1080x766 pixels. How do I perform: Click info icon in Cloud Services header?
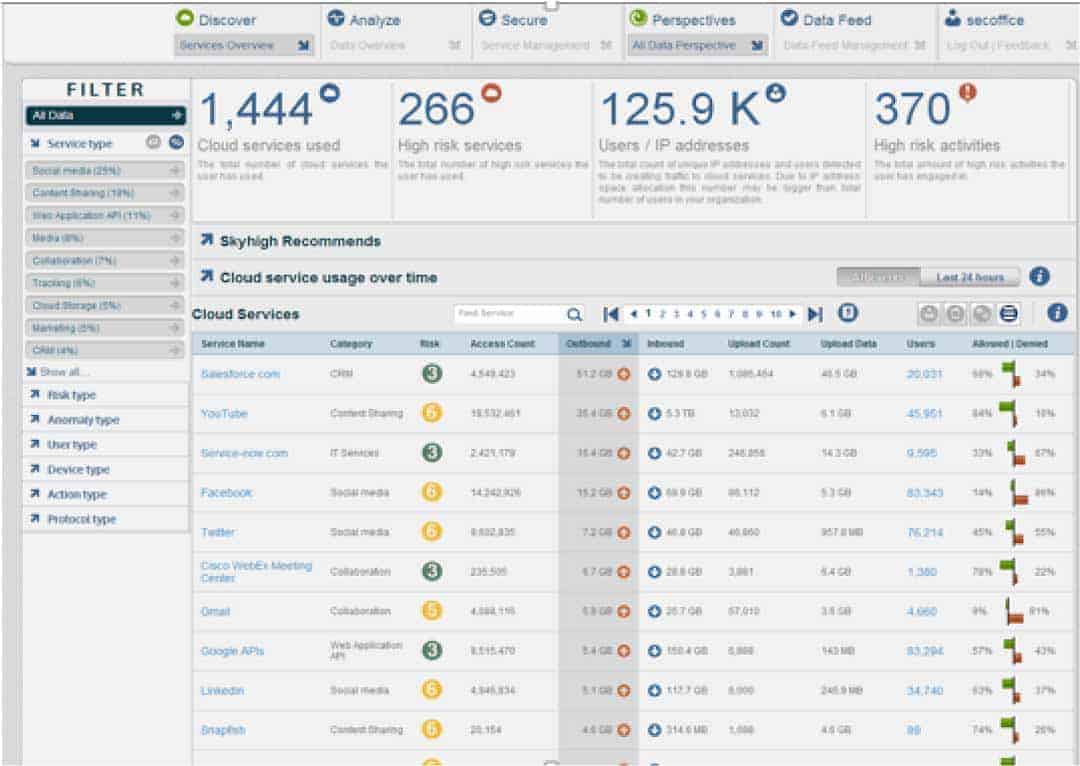[x=1057, y=313]
